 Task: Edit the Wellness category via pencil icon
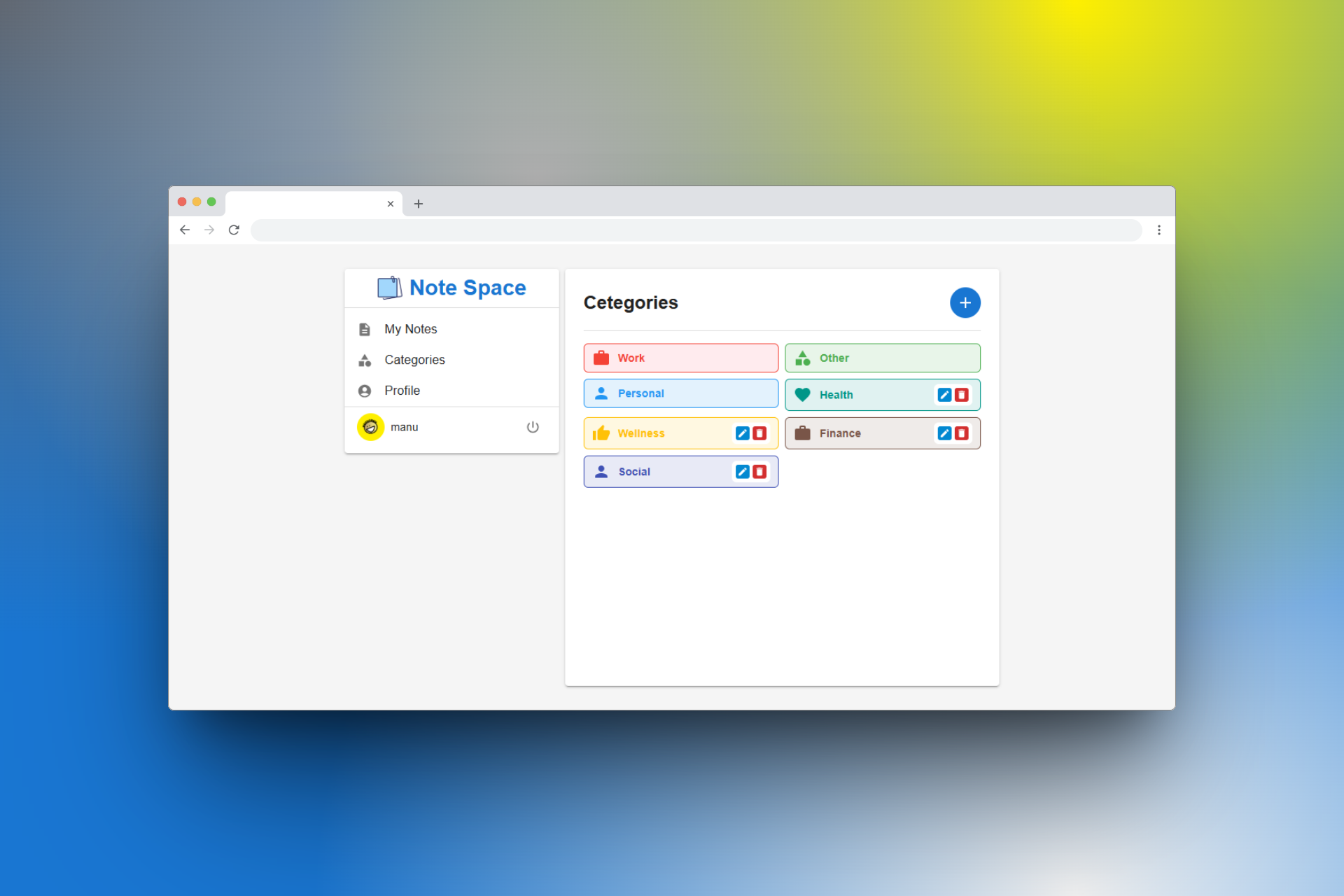(742, 433)
